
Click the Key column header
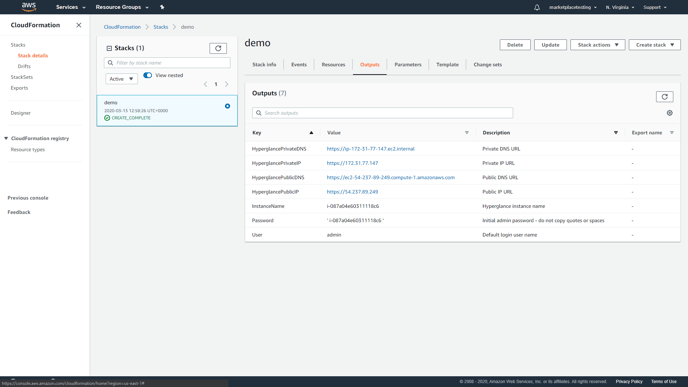tap(257, 133)
